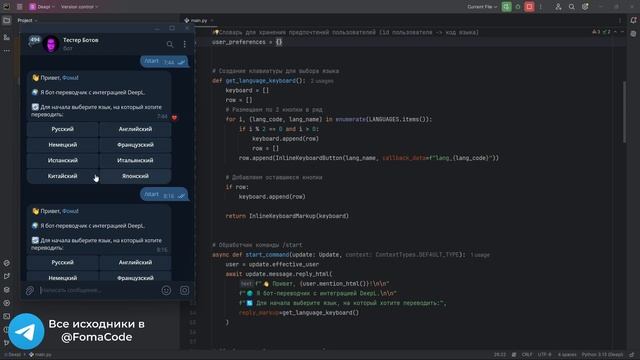
Task: Open the Terminal tool window icon
Action: coord(7,316)
